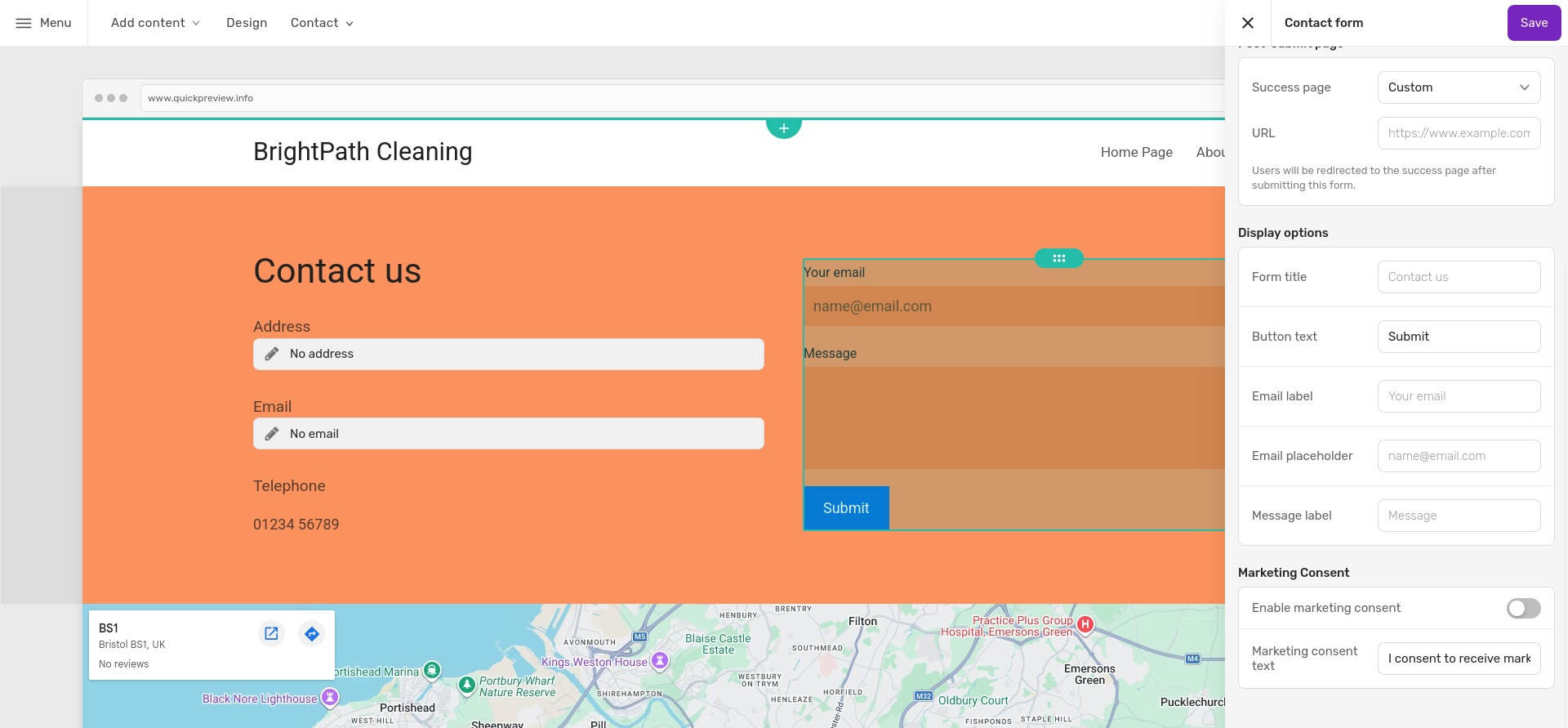Toggle Enable marketing consent switch
Screen dimensions: 1568x728
tap(1524, 608)
